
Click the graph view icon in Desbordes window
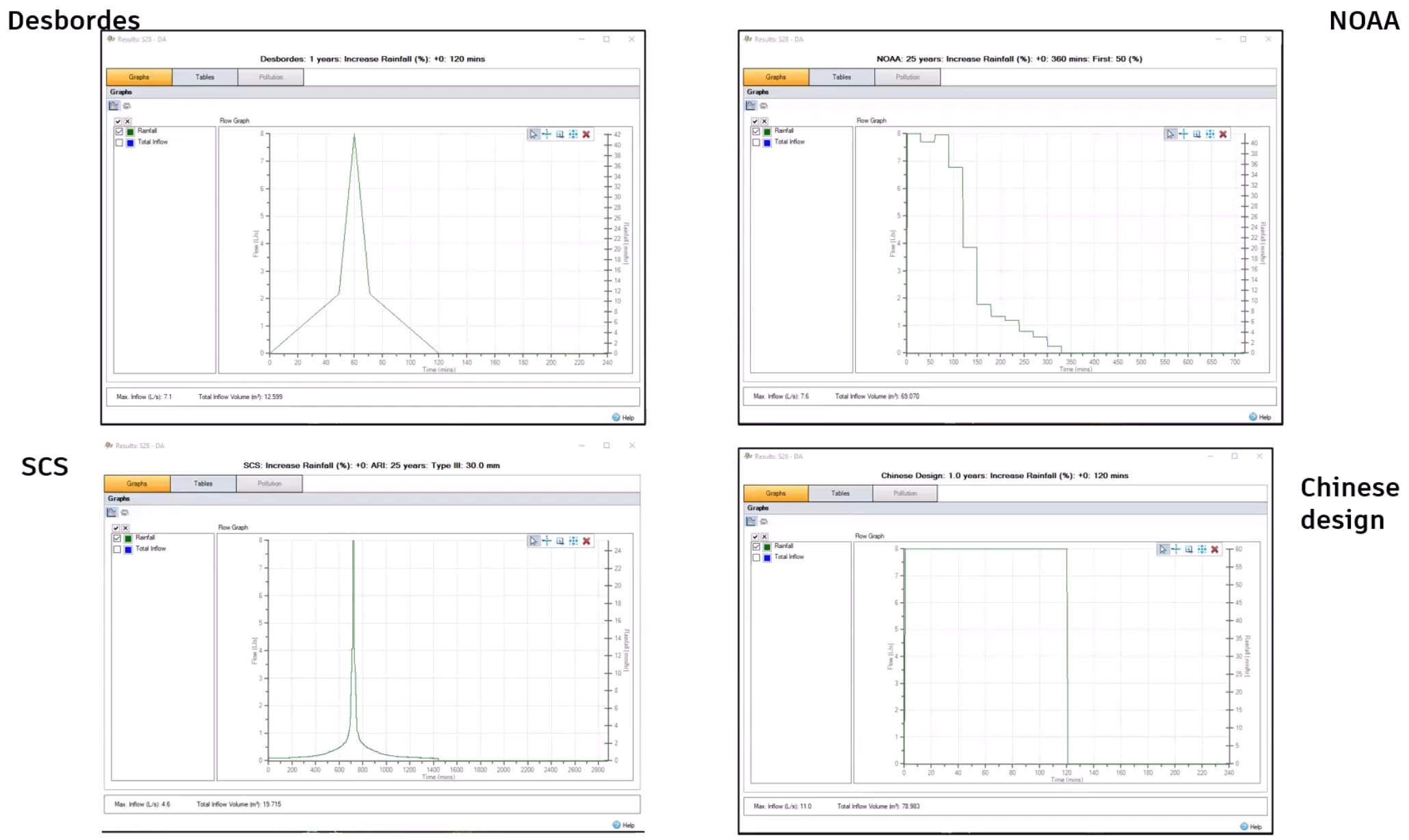114,105
